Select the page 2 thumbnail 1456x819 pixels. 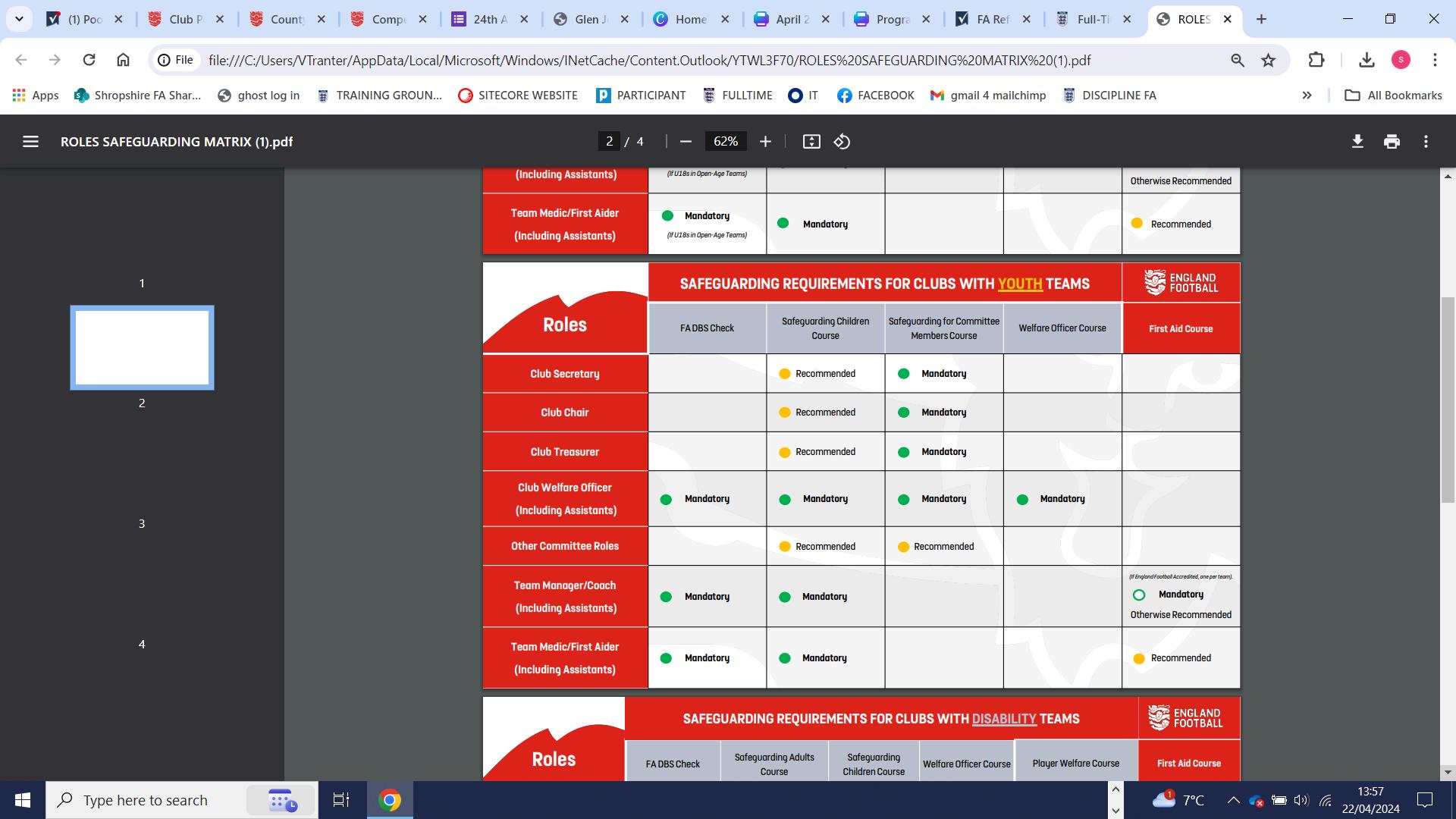click(x=142, y=347)
